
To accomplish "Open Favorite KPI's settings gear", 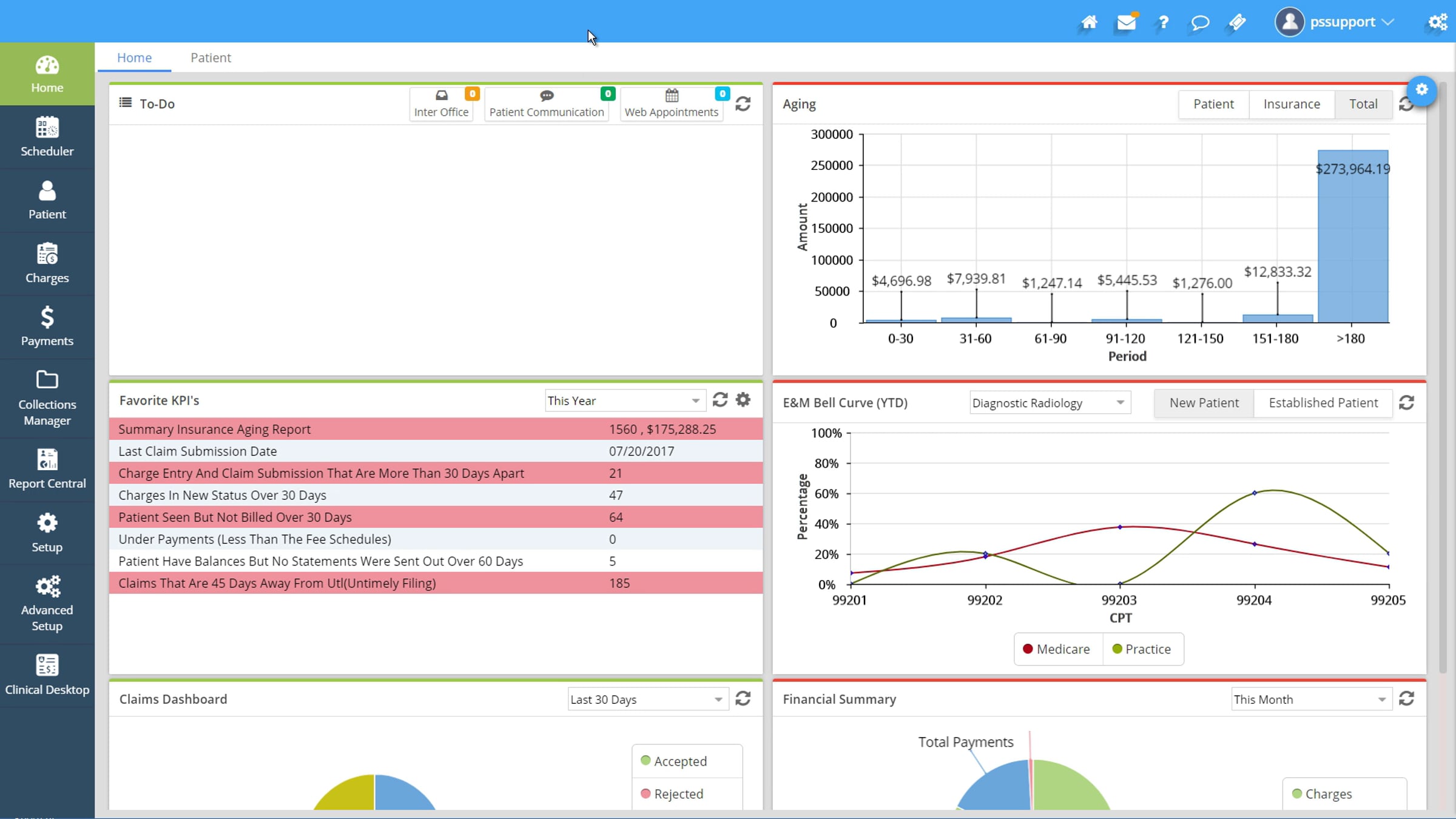I will click(743, 400).
